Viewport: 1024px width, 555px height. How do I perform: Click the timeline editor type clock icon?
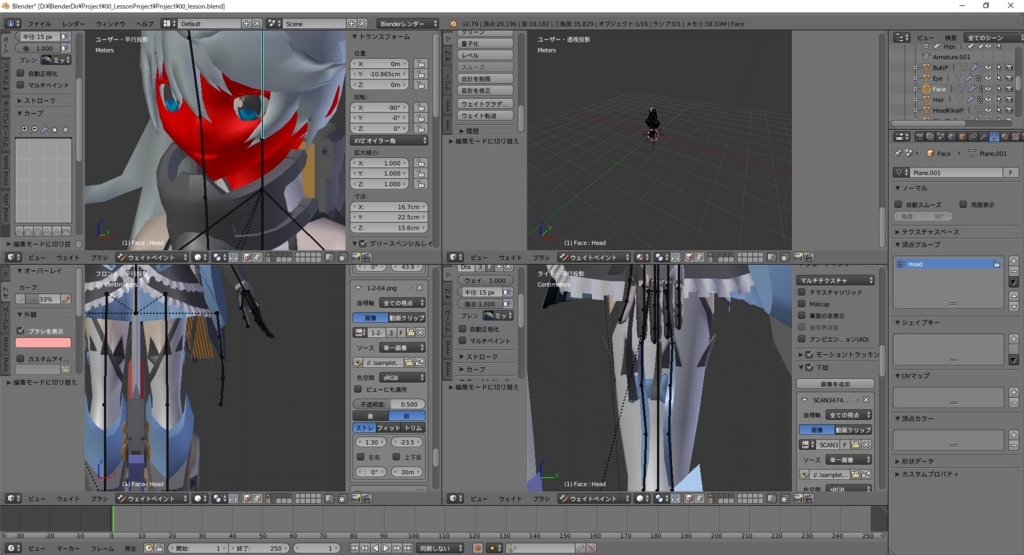(12, 548)
